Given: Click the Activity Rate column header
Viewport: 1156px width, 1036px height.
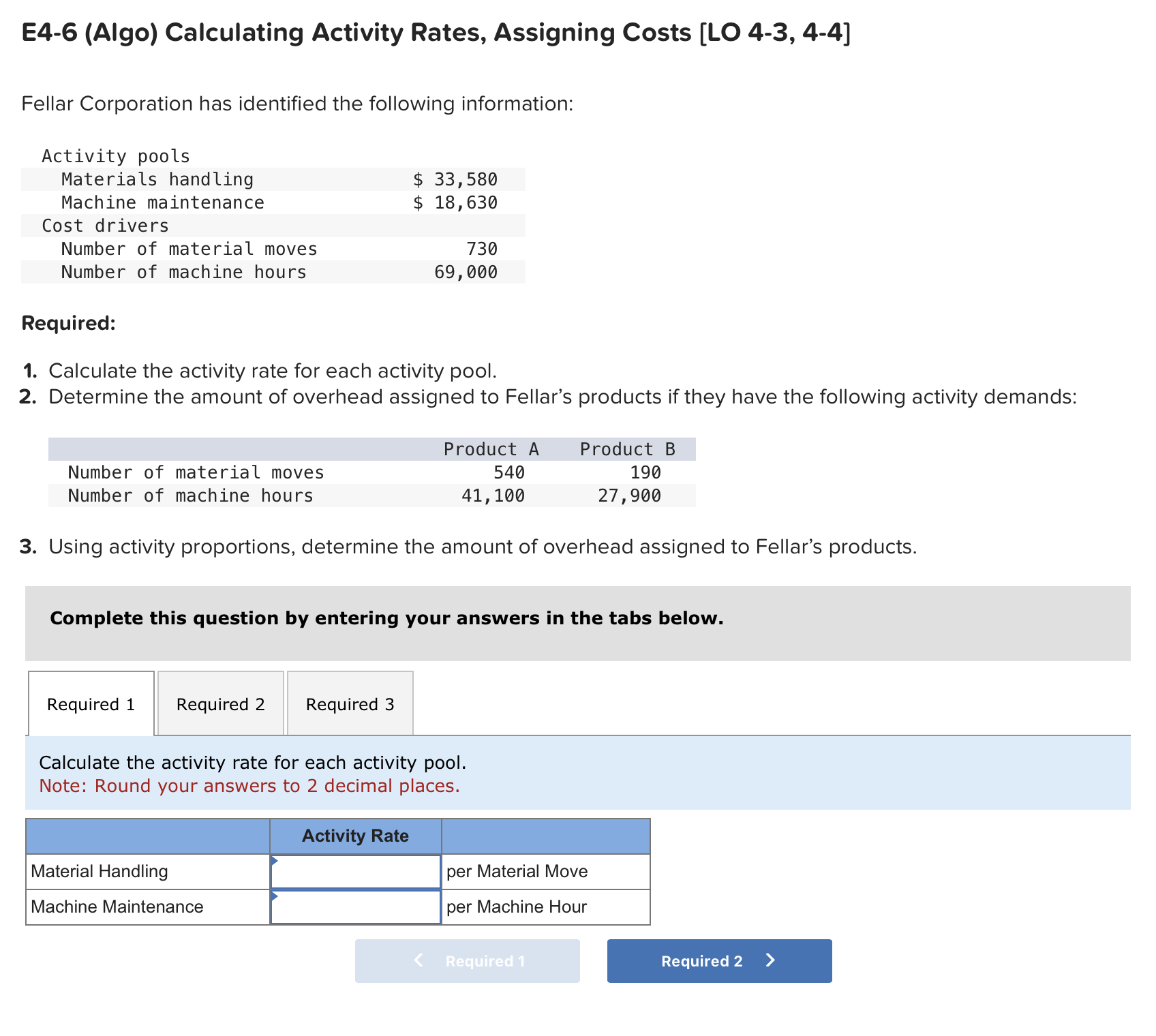Looking at the screenshot, I should 355,836.
